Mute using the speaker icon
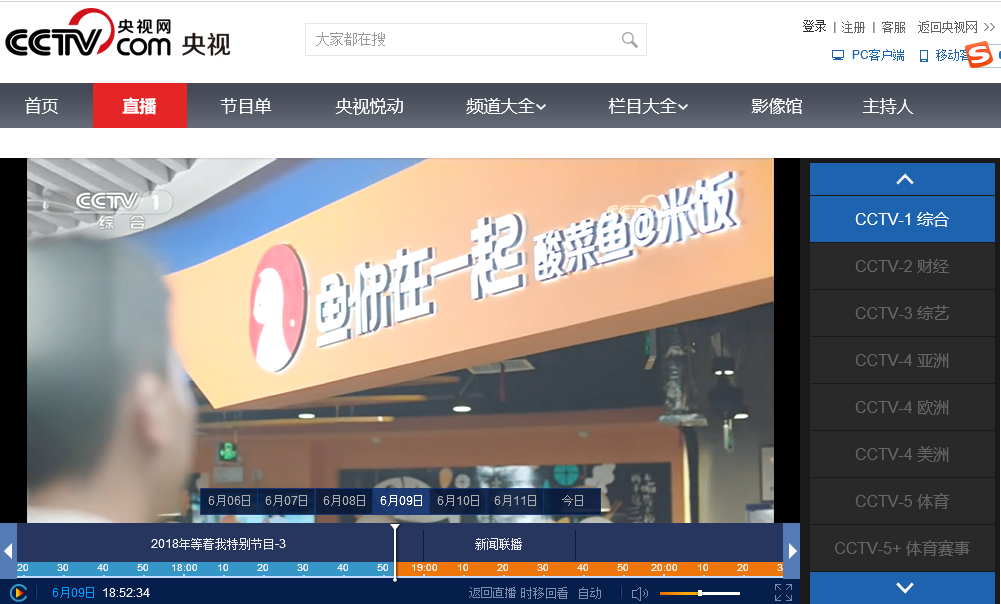The height and width of the screenshot is (604, 1001). pyautogui.click(x=640, y=594)
